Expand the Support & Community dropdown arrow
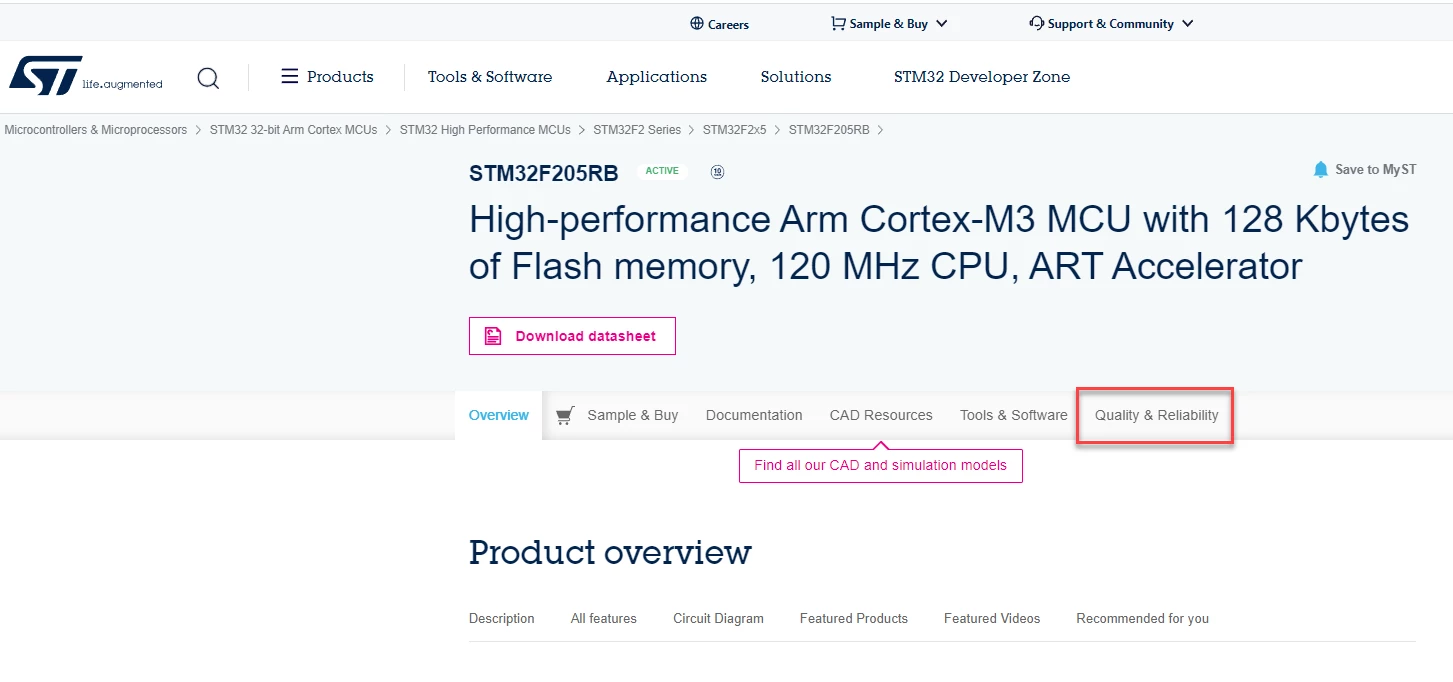 pyautogui.click(x=1187, y=24)
